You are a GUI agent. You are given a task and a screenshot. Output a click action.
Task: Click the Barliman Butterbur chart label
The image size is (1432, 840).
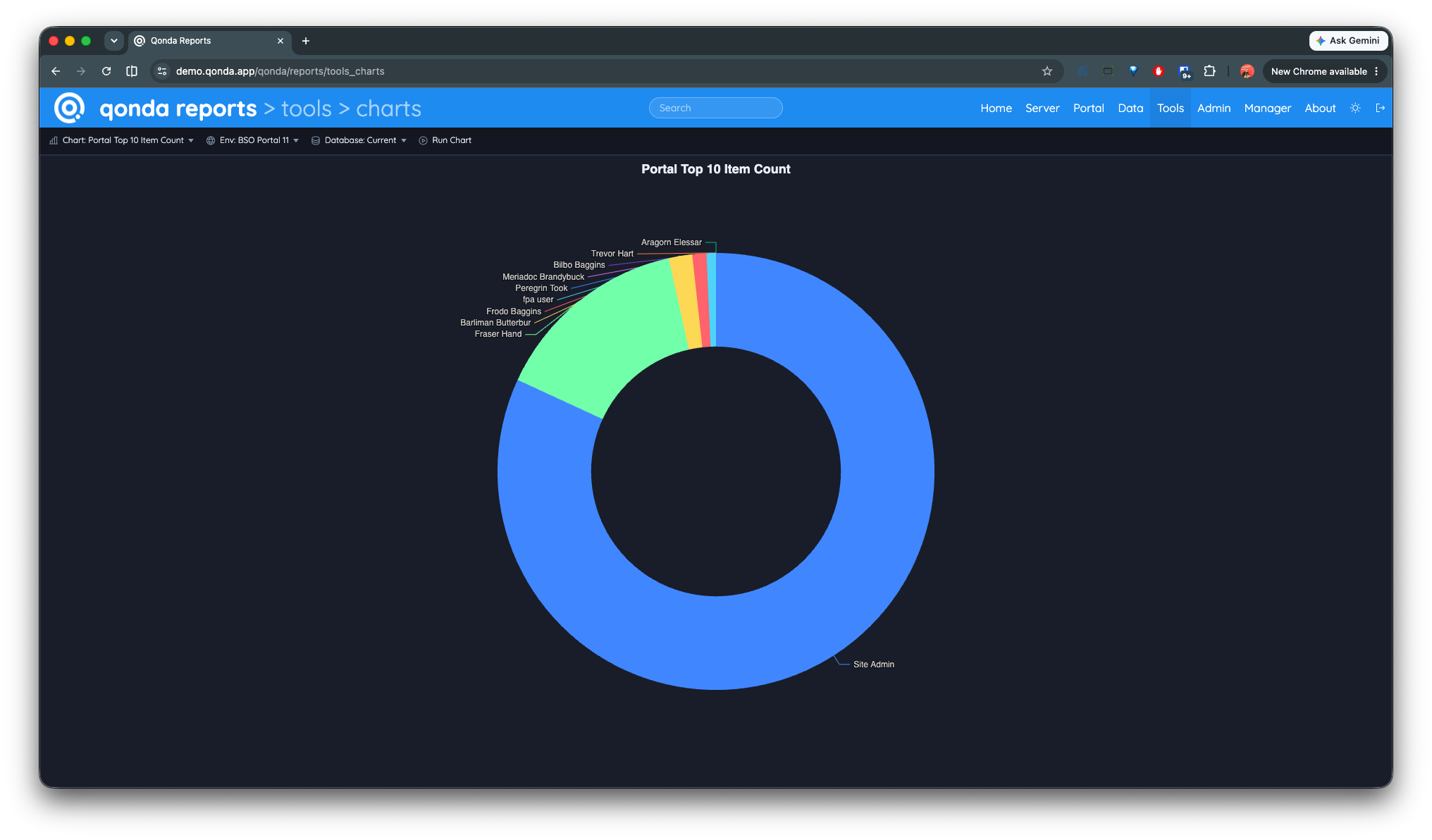click(495, 323)
